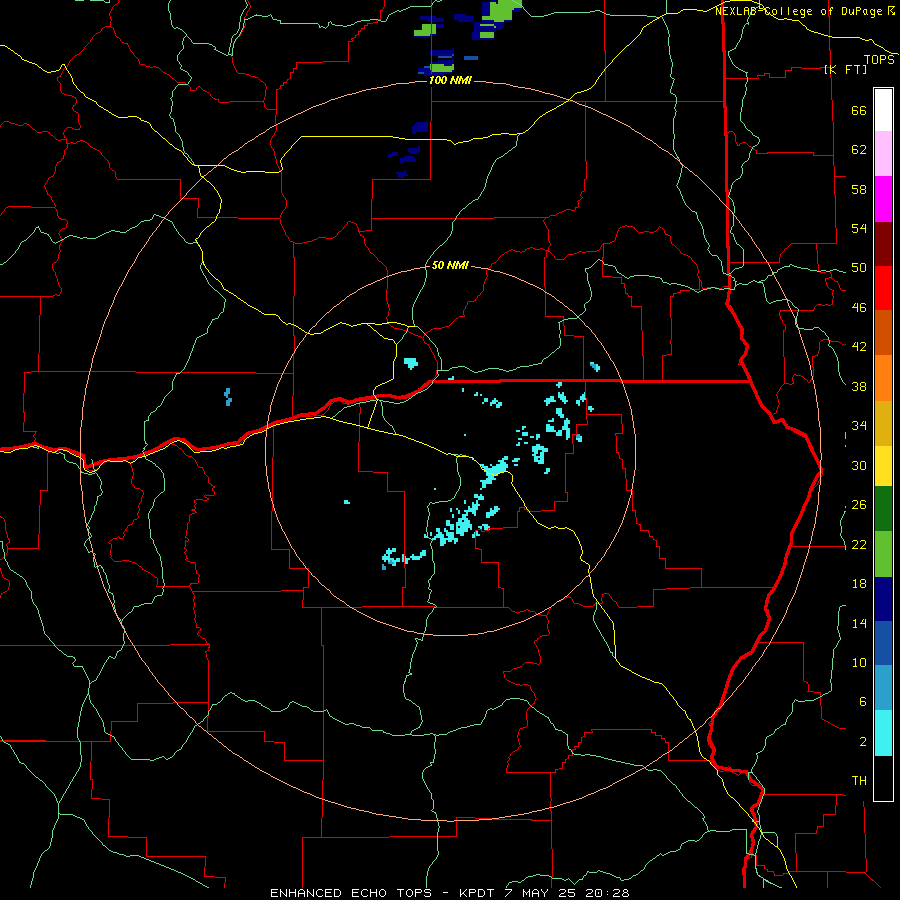Select the 26 legend value
The image size is (900, 900).
[x=859, y=505]
